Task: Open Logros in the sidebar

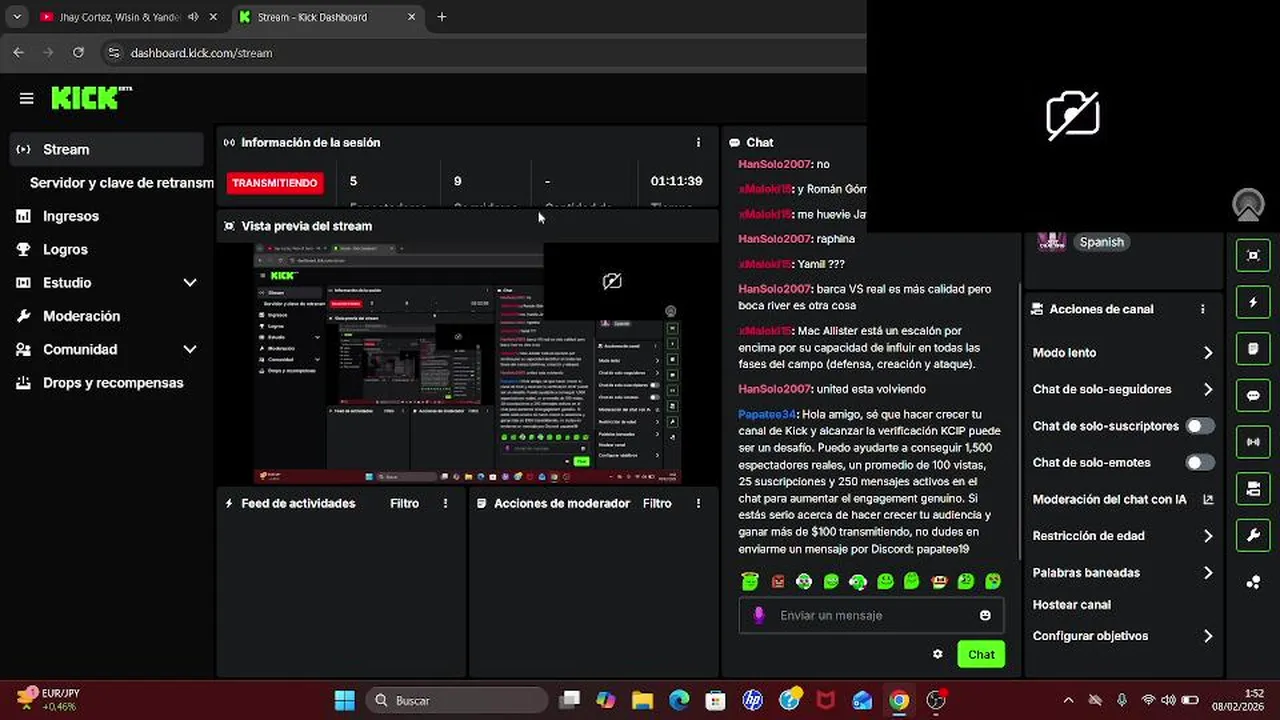Action: (x=65, y=249)
